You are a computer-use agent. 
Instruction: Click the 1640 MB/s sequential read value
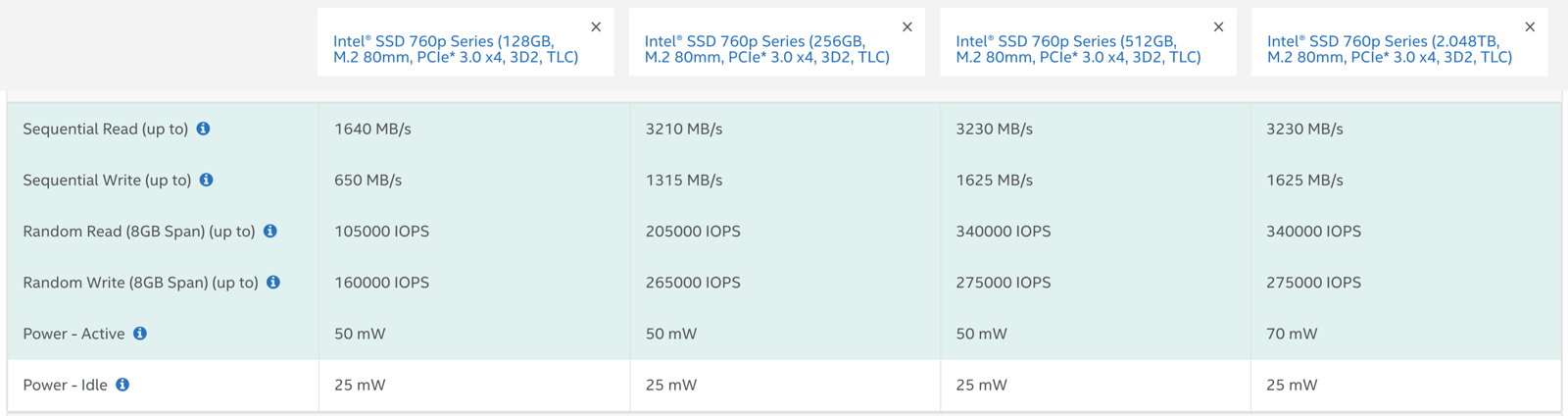(x=372, y=129)
